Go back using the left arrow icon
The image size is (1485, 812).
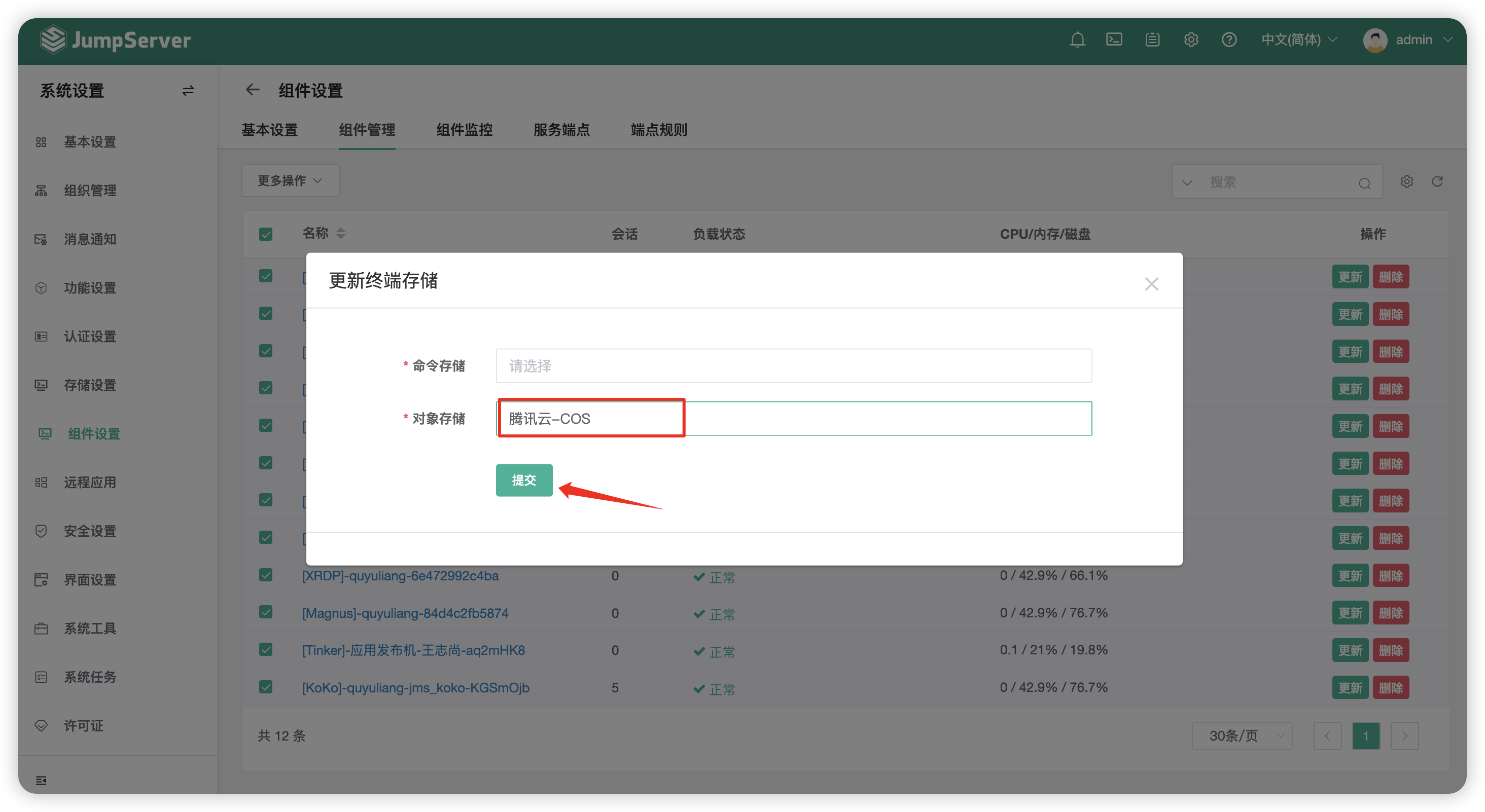coord(253,90)
